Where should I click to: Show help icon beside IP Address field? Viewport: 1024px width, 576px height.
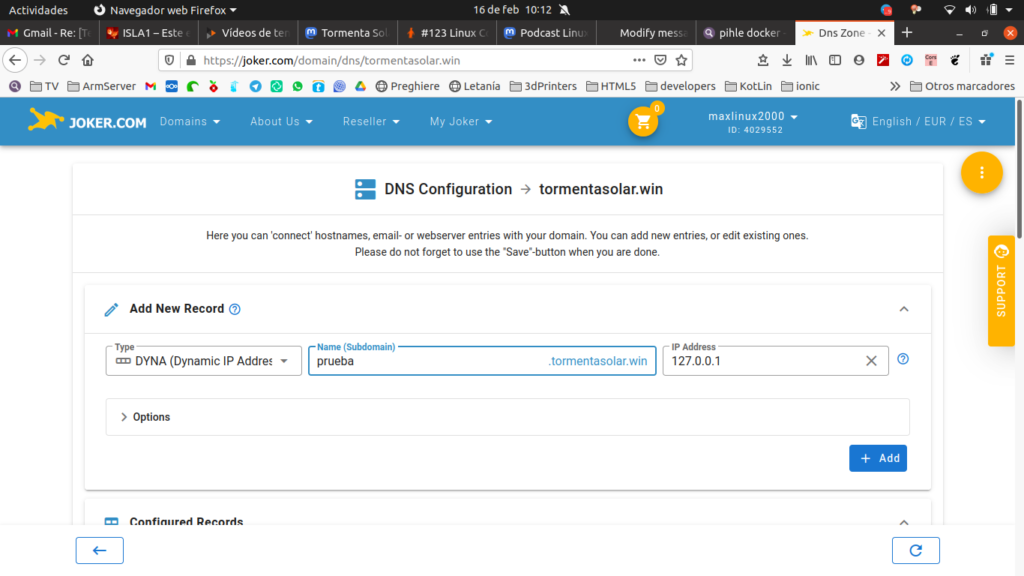click(903, 359)
